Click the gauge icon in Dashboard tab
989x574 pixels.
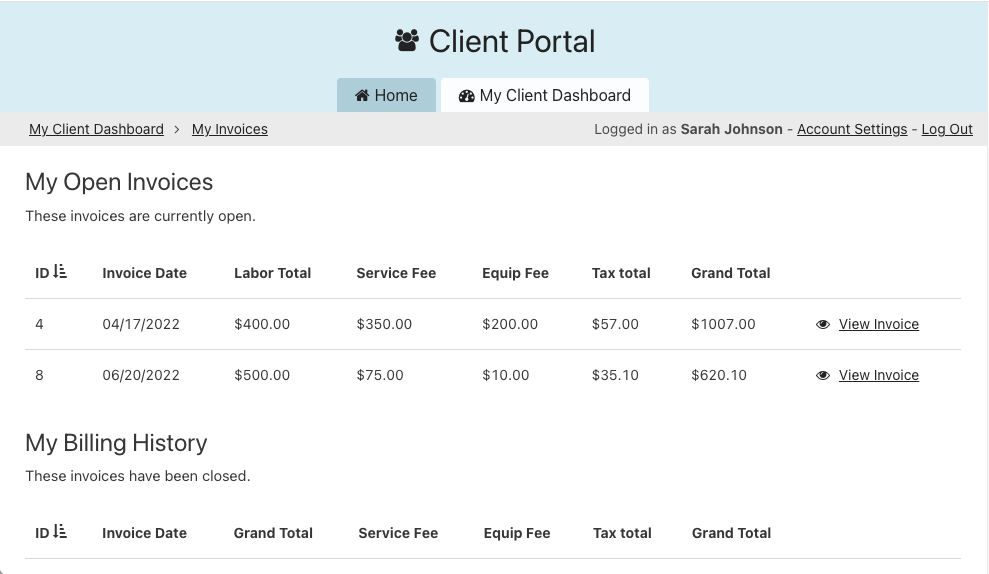[466, 96]
